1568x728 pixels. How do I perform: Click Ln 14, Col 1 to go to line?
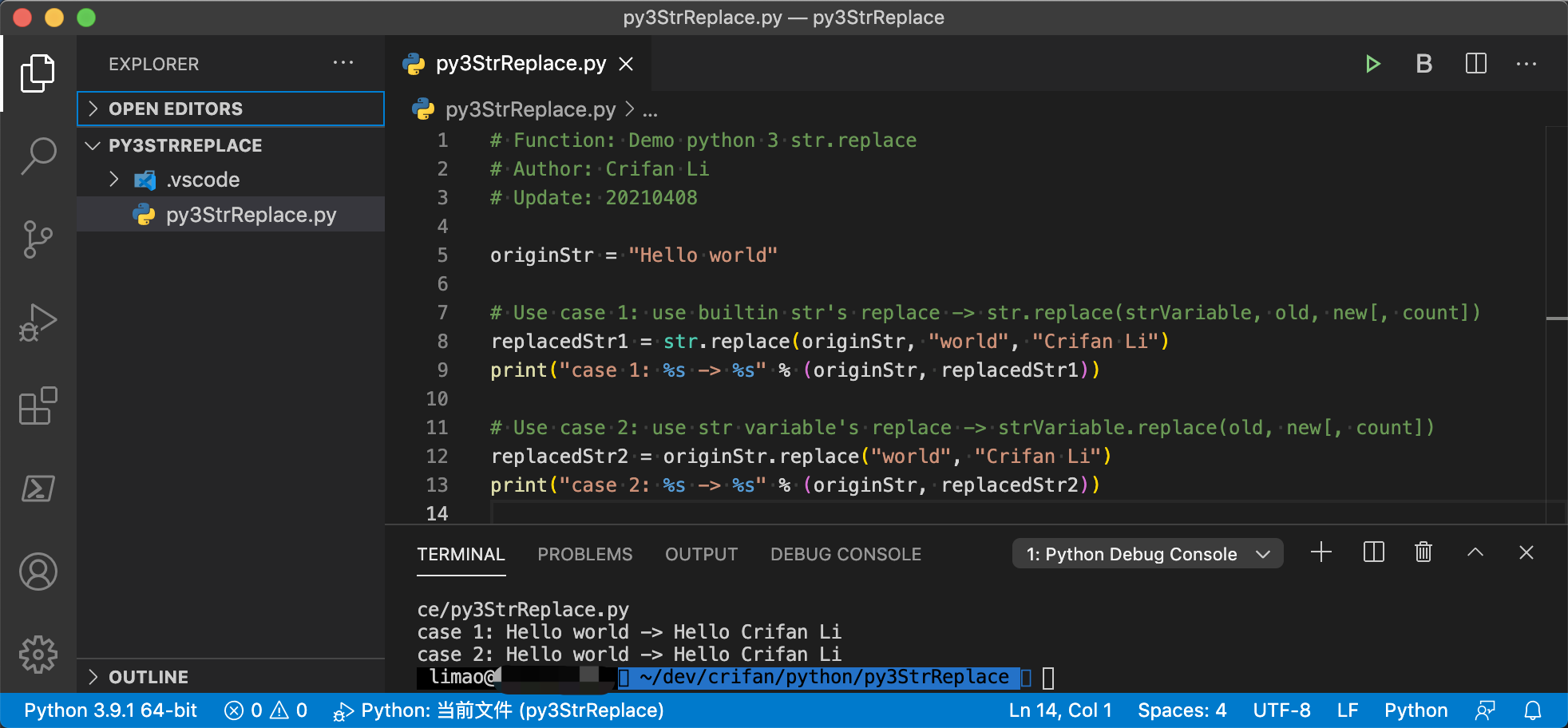[x=1060, y=710]
